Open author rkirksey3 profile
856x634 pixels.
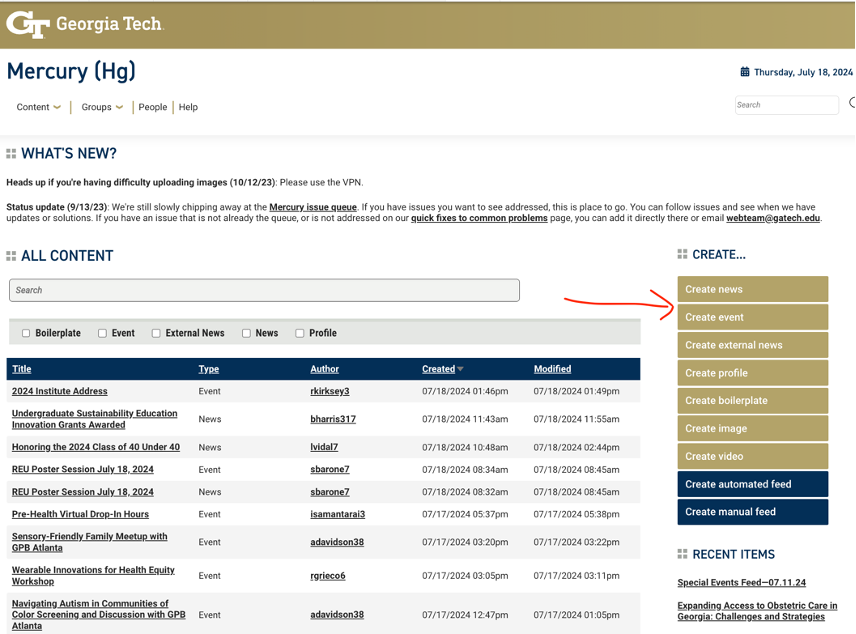click(330, 391)
